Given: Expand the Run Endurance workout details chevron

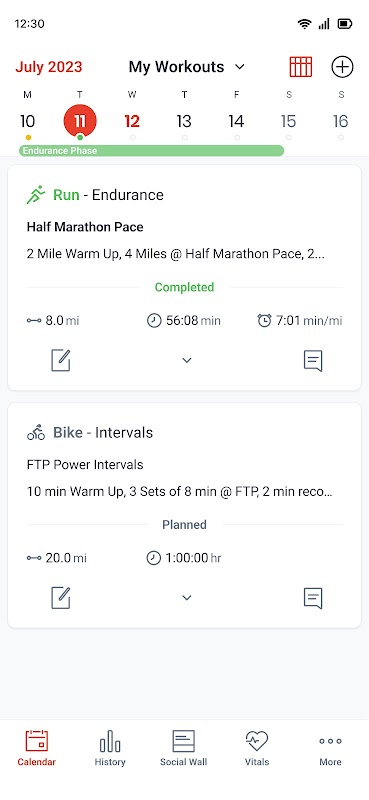Looking at the screenshot, I should click(187, 361).
